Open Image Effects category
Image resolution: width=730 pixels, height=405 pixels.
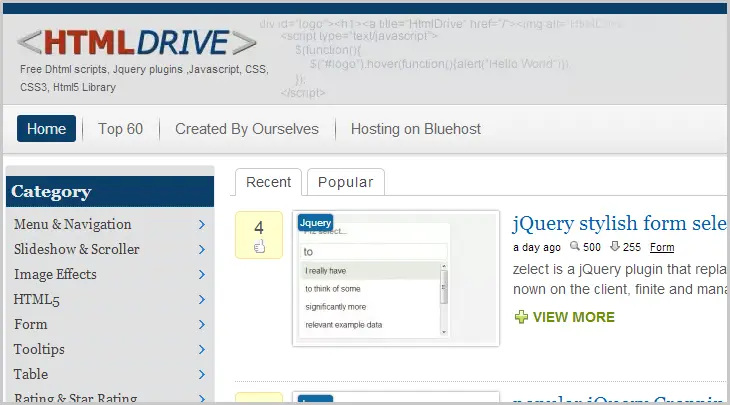tap(55, 274)
